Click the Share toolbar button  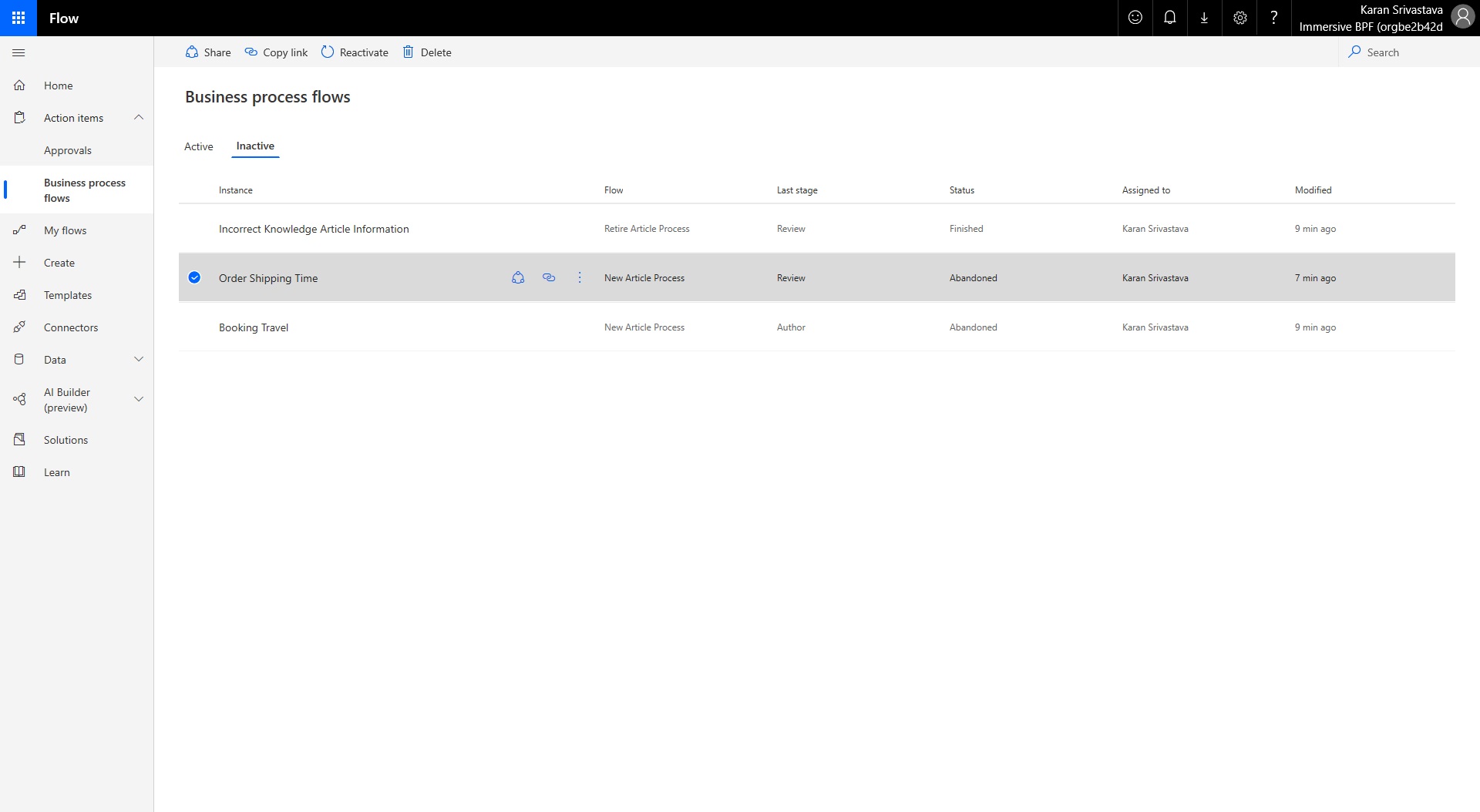pyautogui.click(x=208, y=52)
